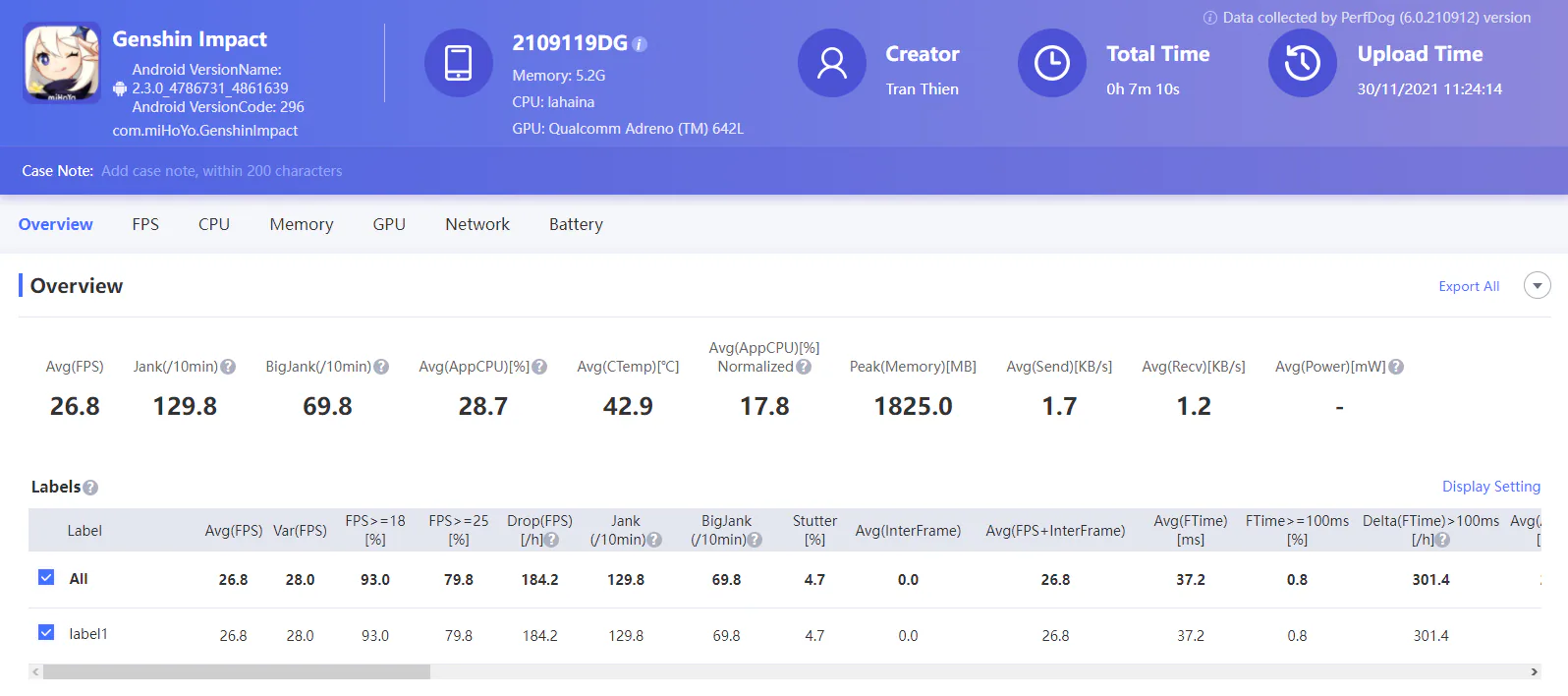The height and width of the screenshot is (696, 1568).
Task: Switch to the CPU tab
Action: click(x=214, y=224)
